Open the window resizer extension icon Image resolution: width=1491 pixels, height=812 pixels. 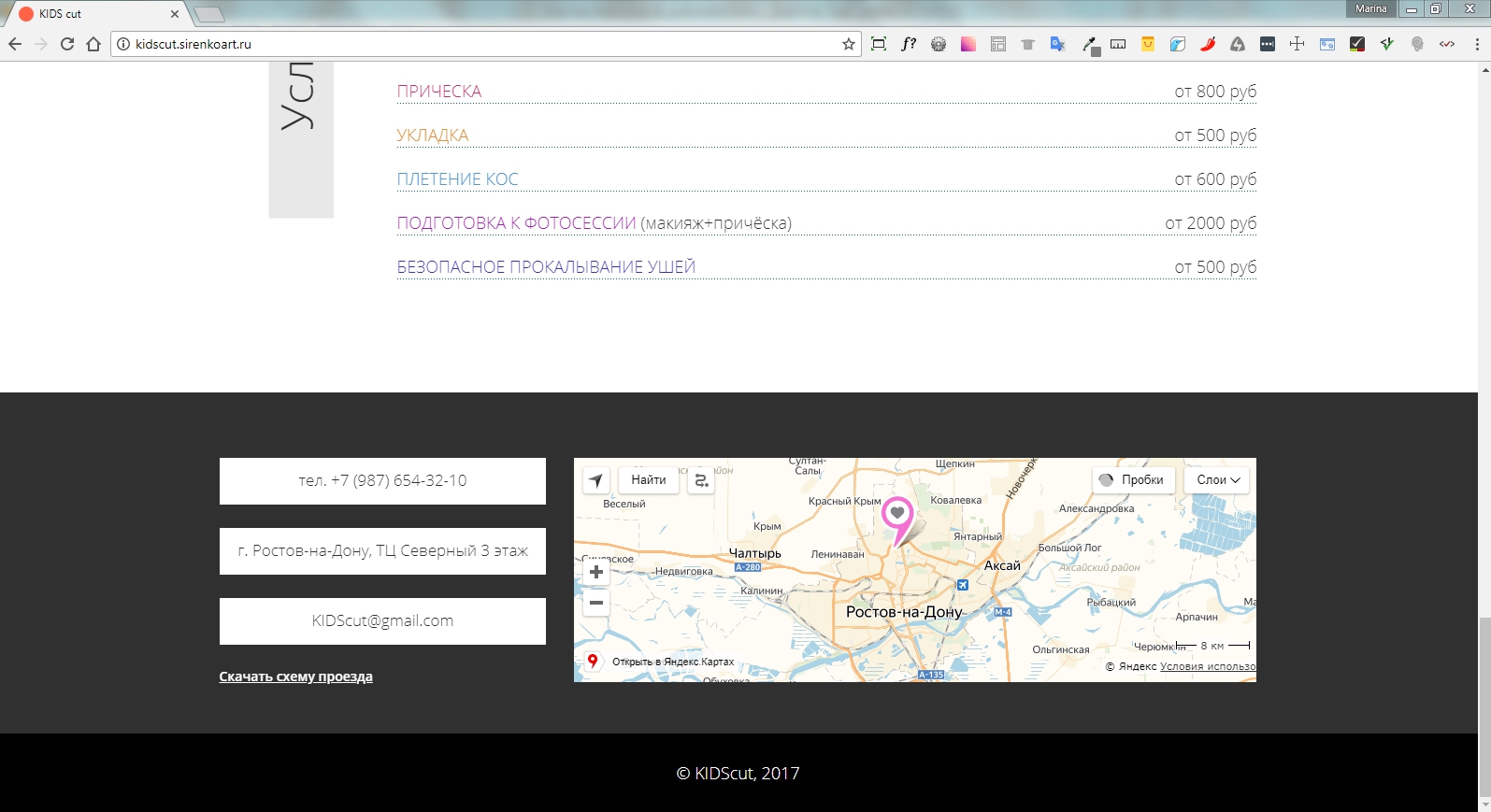pos(1327,44)
